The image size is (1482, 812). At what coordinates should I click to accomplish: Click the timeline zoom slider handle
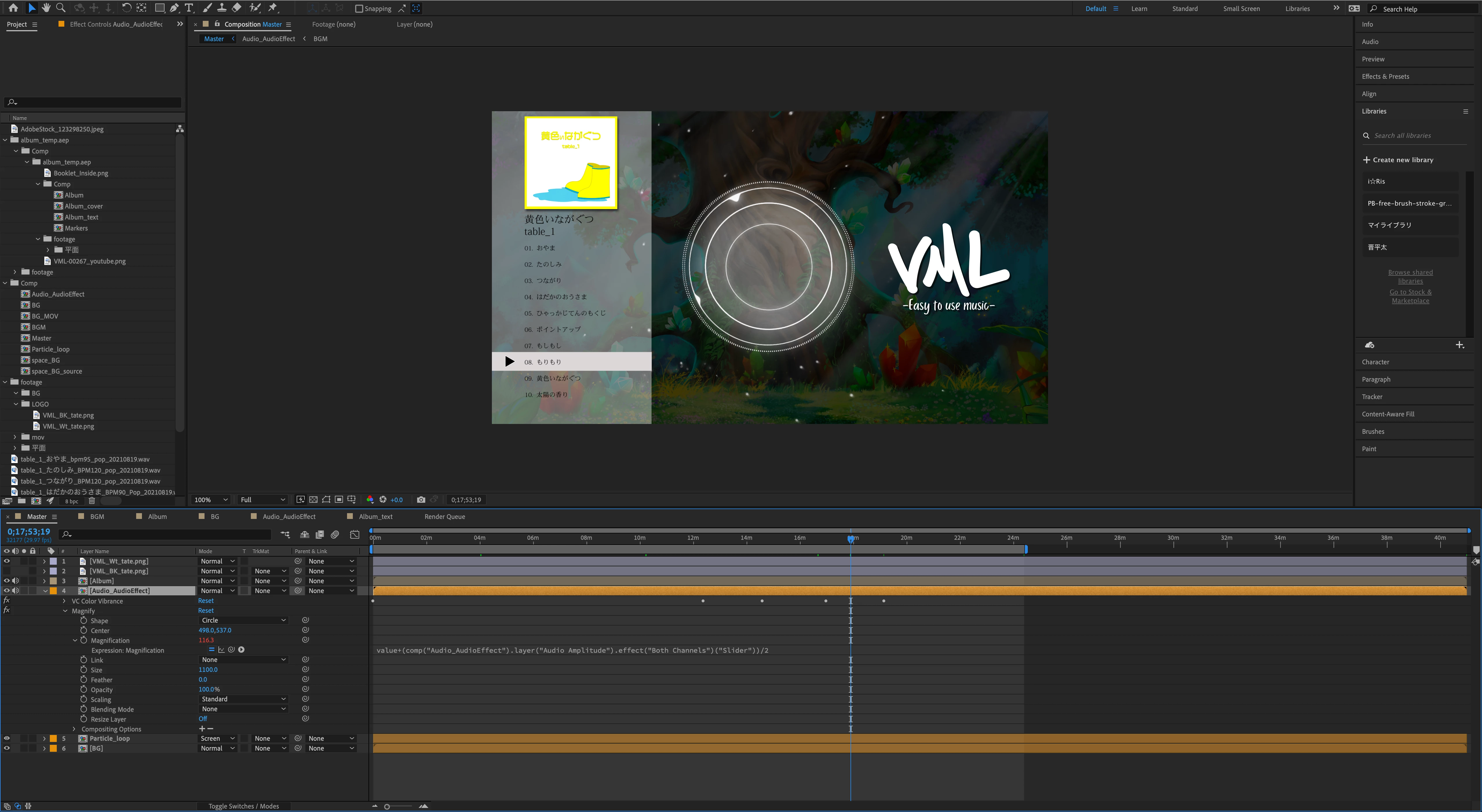pyautogui.click(x=387, y=806)
